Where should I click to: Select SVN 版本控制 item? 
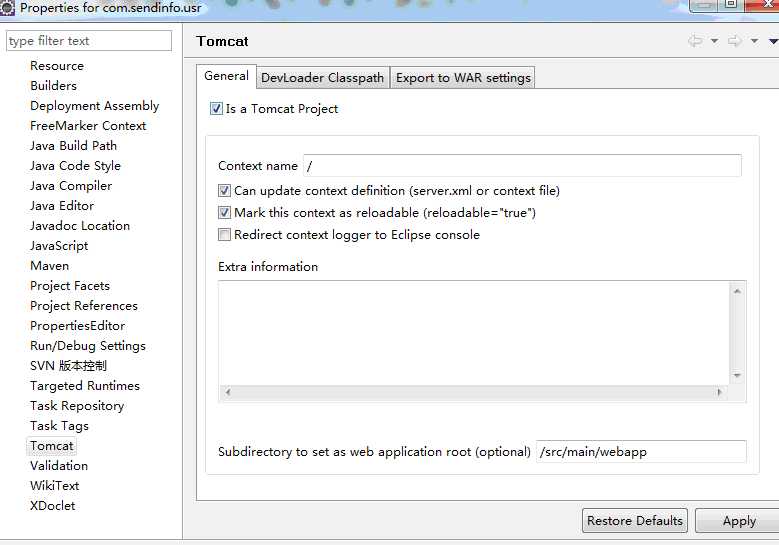pyautogui.click(x=68, y=366)
